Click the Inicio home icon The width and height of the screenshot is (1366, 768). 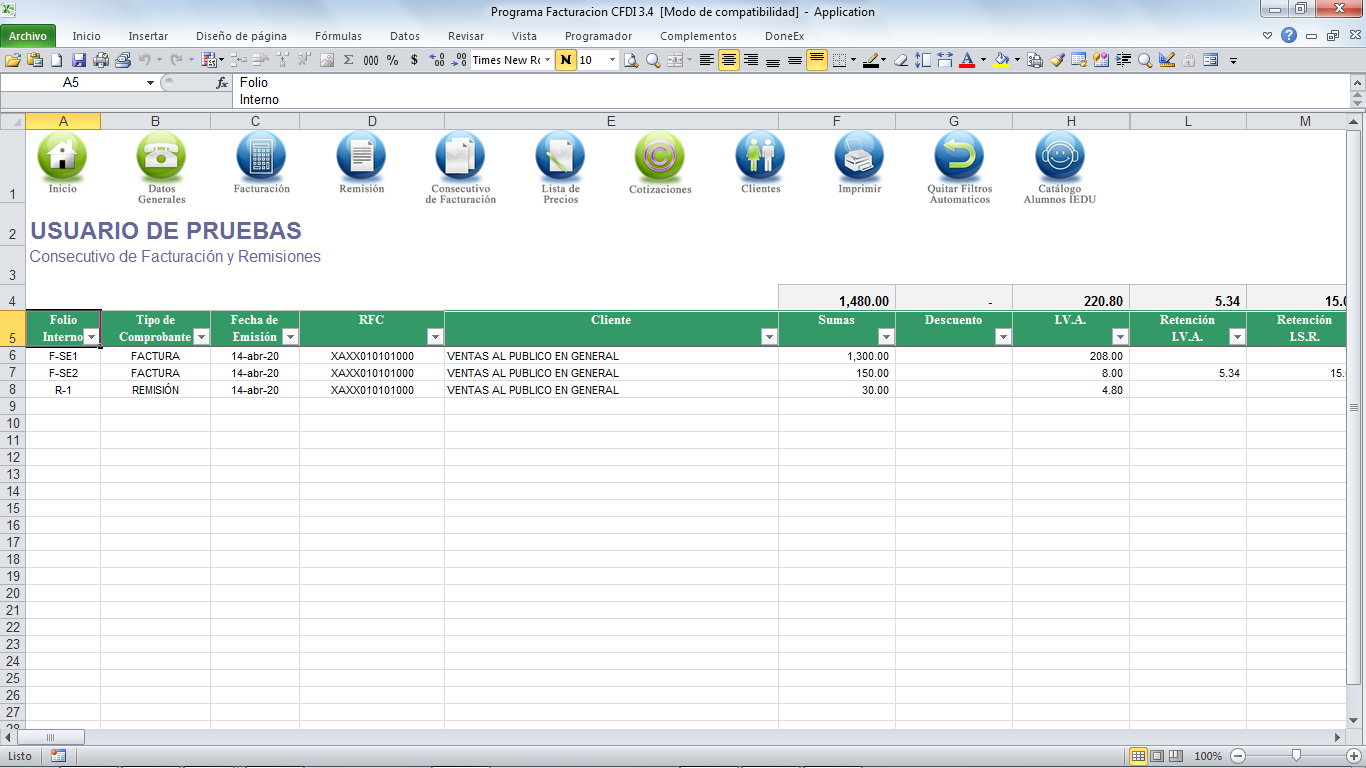(62, 157)
